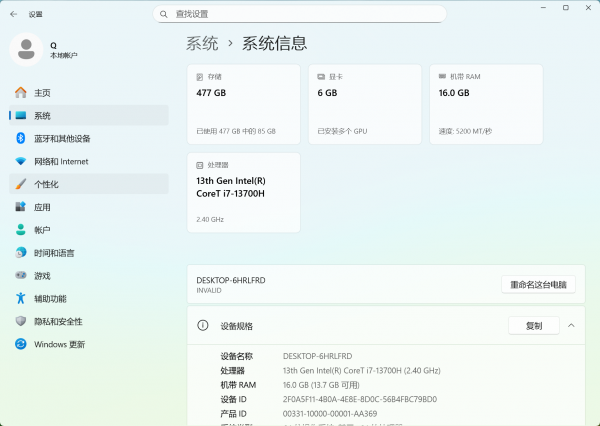Click 2.40 GHz text in processor card

(210, 219)
